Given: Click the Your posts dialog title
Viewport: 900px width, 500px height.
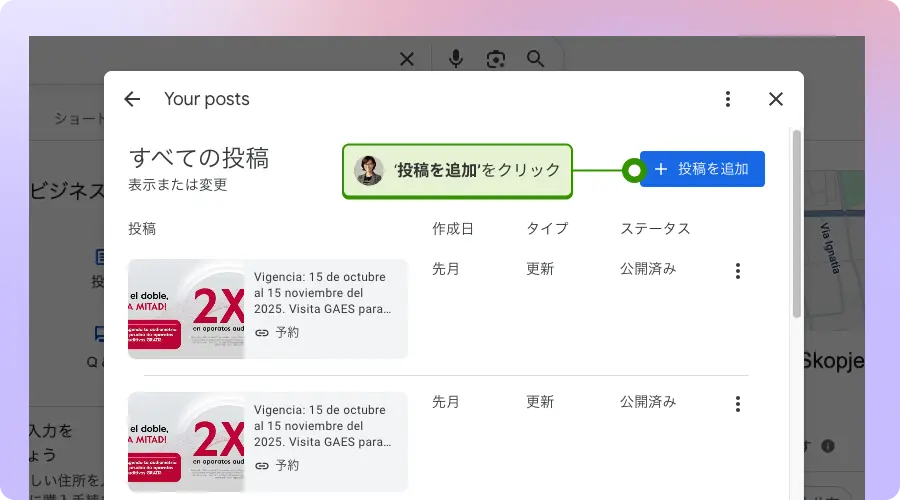Looking at the screenshot, I should point(207,99).
